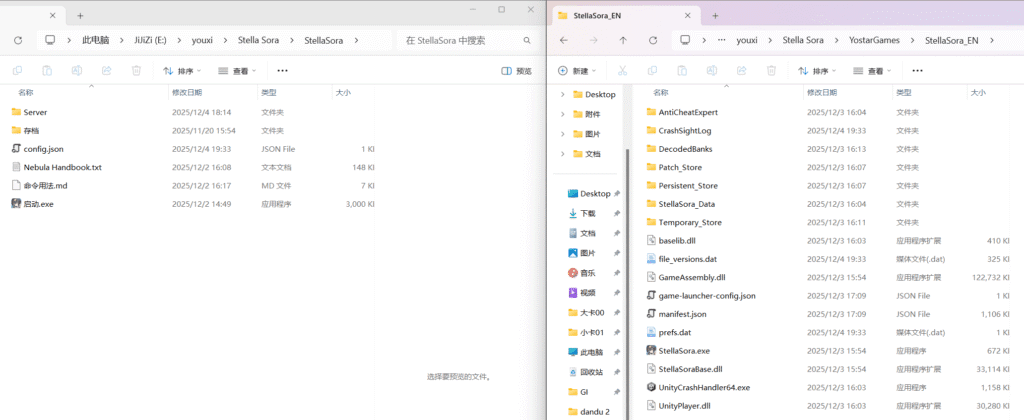Expand the 附件 folder tree node
The height and width of the screenshot is (420, 1024).
click(x=563, y=114)
